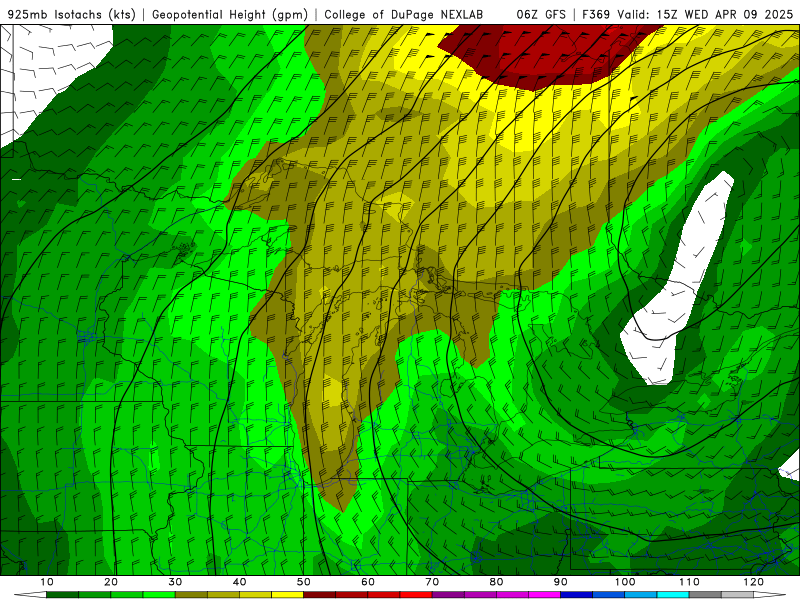This screenshot has width=800, height=600.
Task: Click the '925mb Isotachs (kts)' title text
Action: tap(71, 15)
